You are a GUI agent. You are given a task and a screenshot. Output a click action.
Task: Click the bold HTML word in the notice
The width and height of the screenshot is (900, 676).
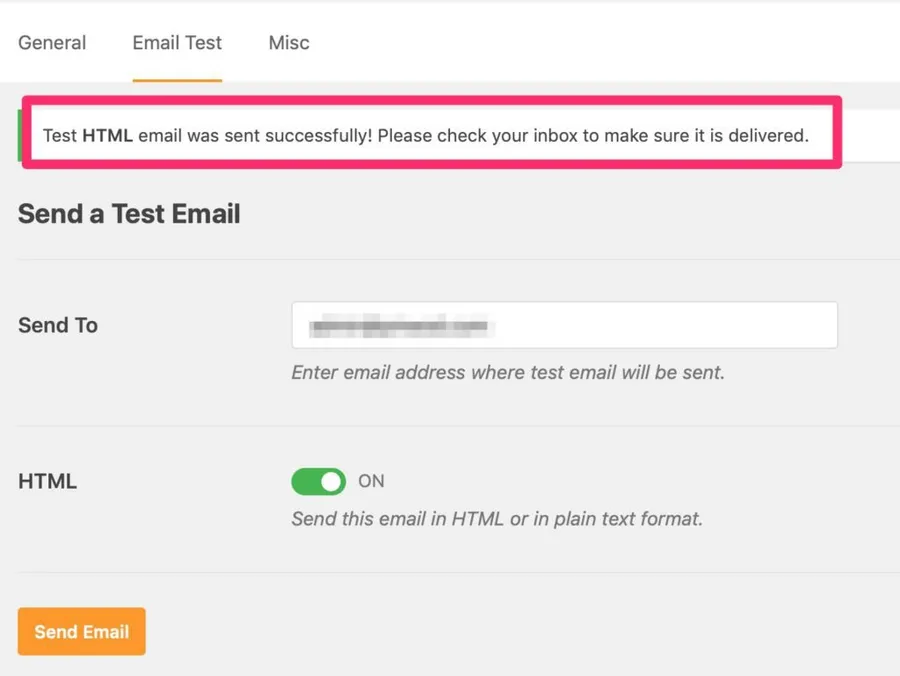(x=107, y=135)
